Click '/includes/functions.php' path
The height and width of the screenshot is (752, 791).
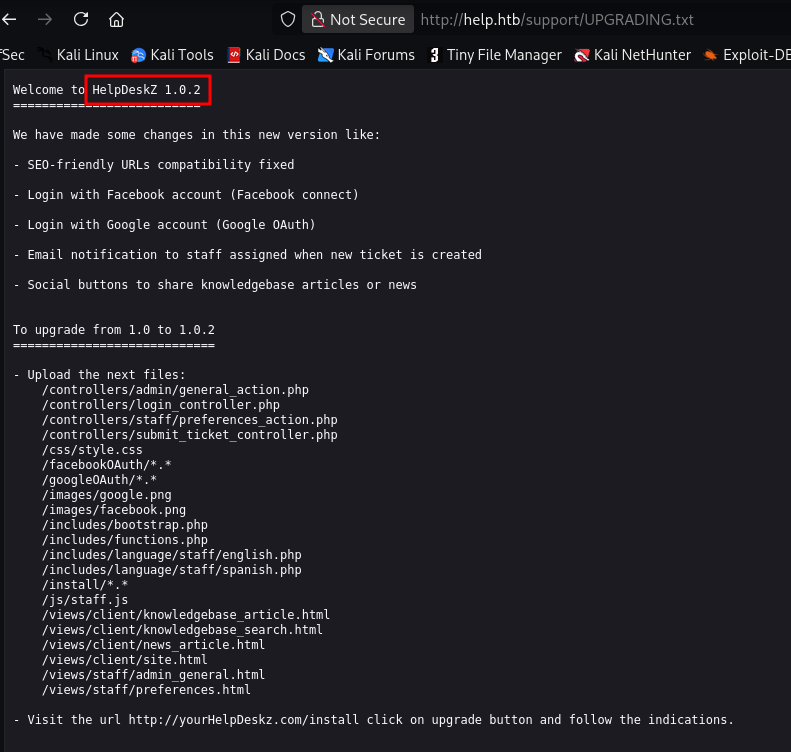125,540
